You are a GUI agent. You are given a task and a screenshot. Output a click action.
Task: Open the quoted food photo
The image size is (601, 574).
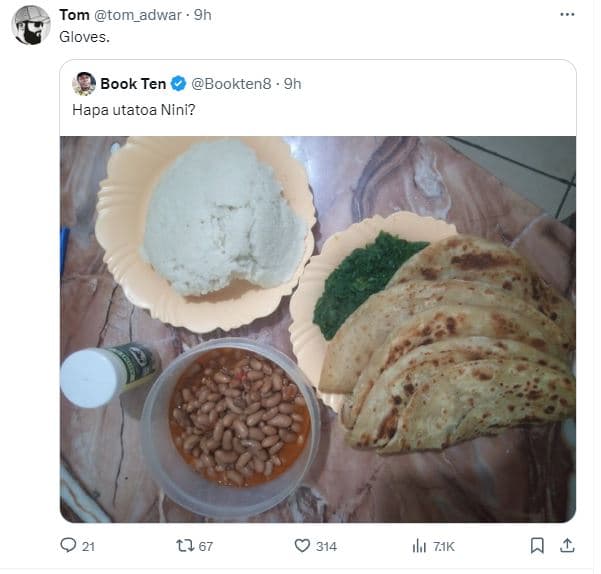pyautogui.click(x=318, y=329)
